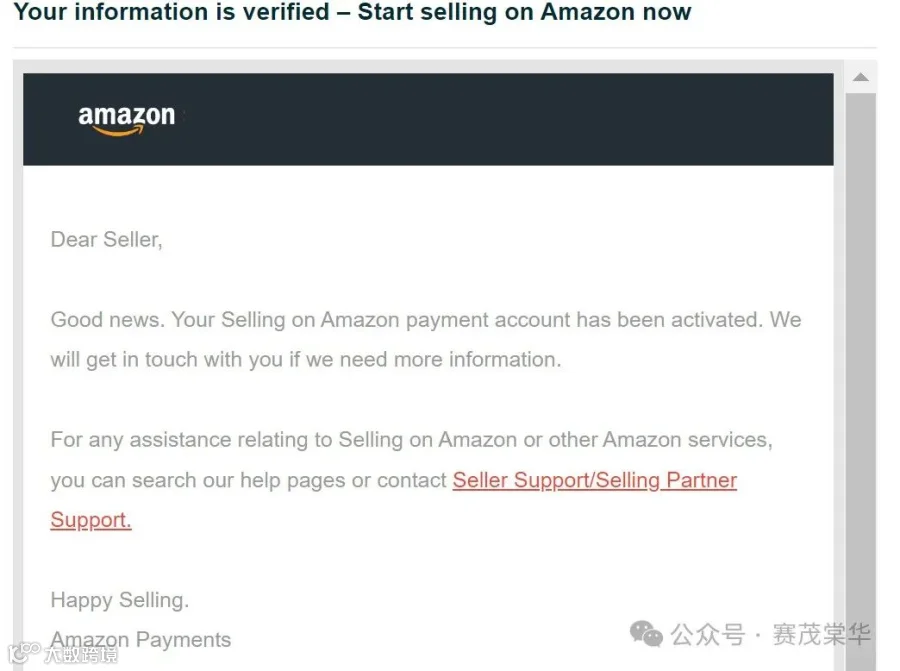Select the 'Your information is verified' subject title
Image resolution: width=900 pixels, height=671 pixels.
pos(172,12)
